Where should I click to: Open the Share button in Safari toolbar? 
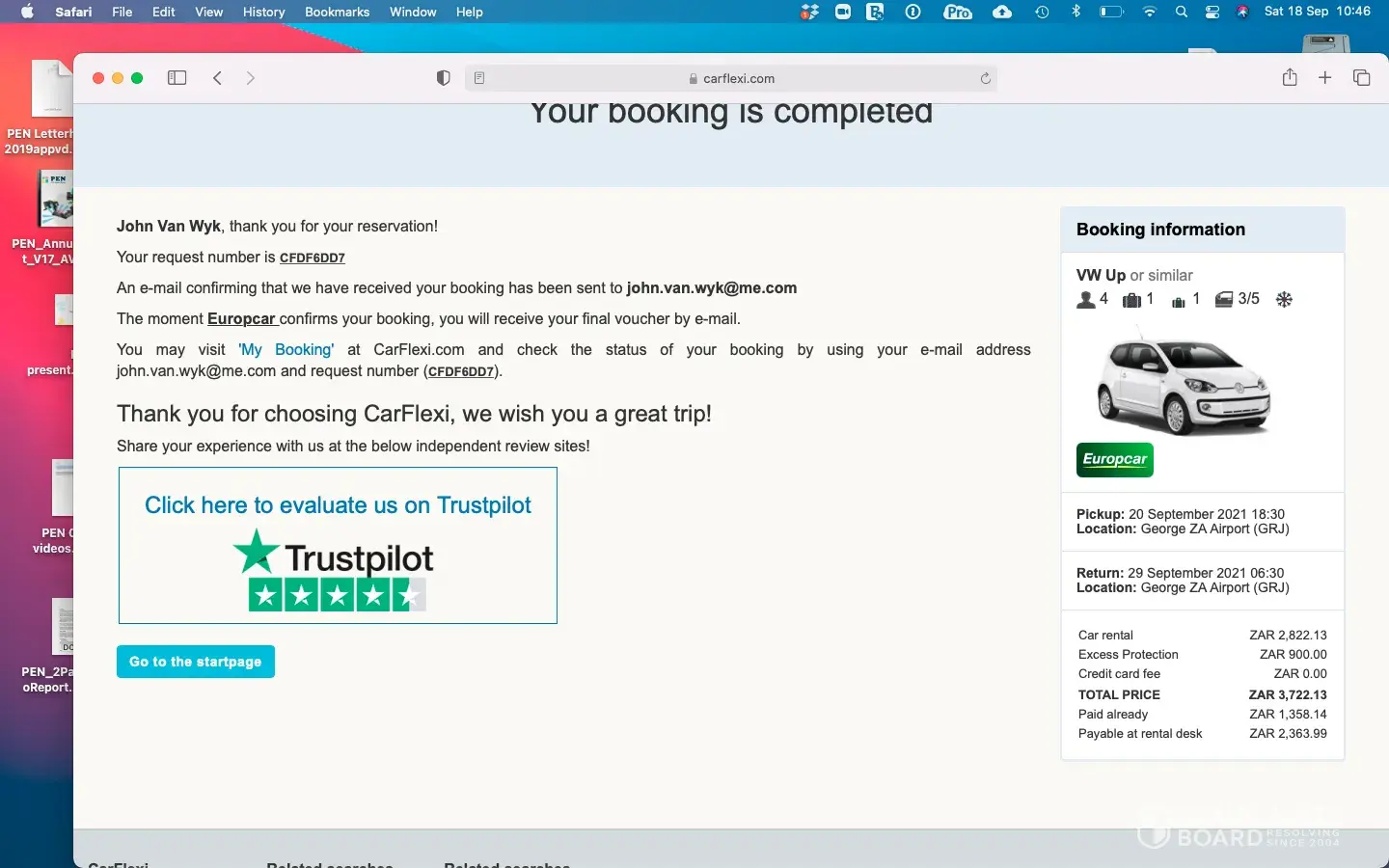pos(1290,78)
